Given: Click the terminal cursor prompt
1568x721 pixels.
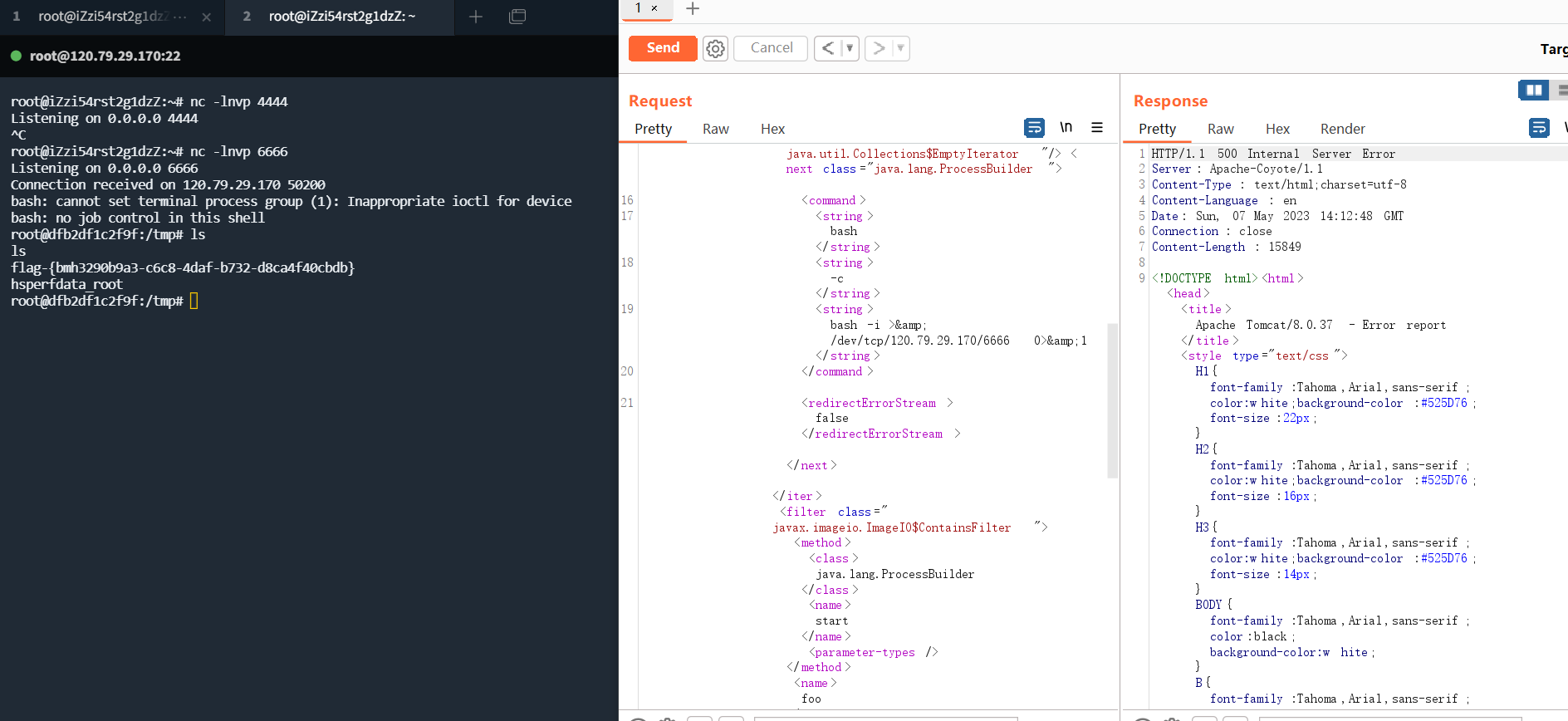Looking at the screenshot, I should coord(194,301).
